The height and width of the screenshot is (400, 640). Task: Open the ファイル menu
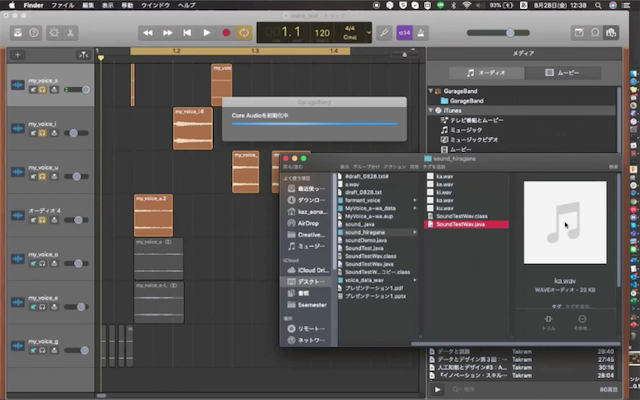62,5
